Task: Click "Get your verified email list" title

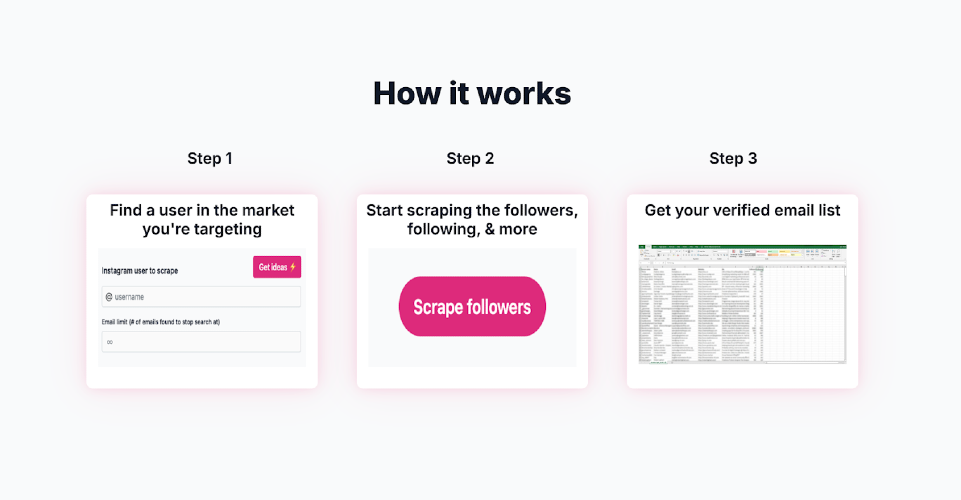Action: pos(742,211)
